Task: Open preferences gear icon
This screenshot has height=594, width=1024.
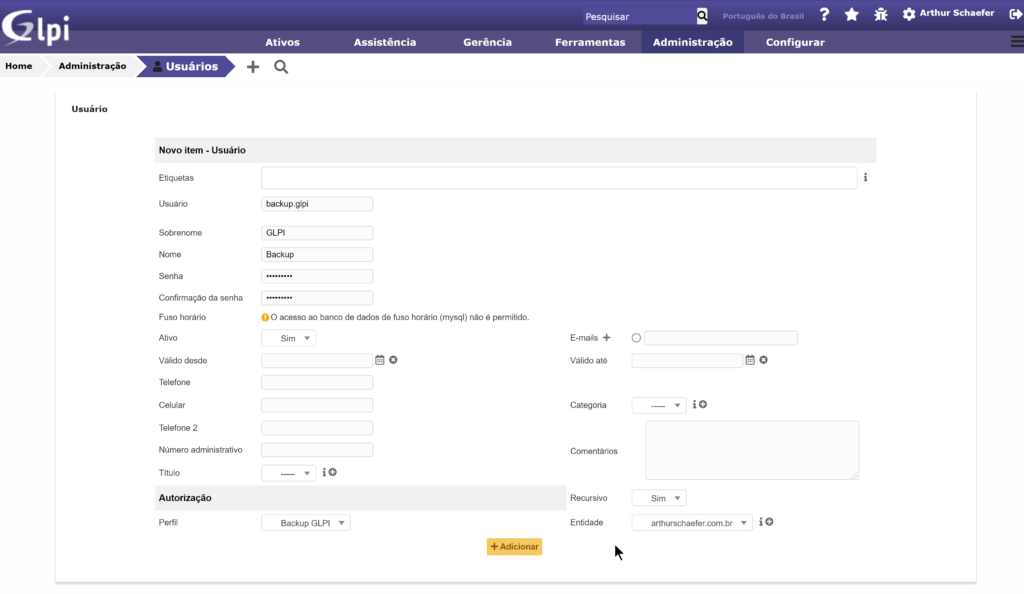Action: point(908,14)
